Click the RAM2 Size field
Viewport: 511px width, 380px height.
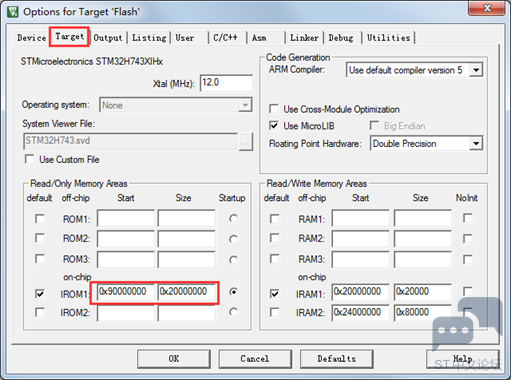pyautogui.click(x=423, y=239)
